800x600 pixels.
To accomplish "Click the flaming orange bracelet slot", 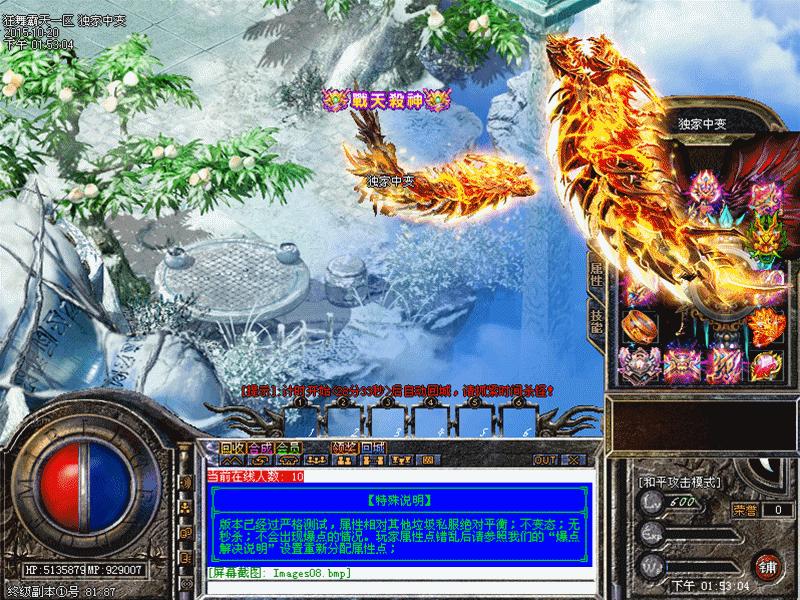I will pos(767,327).
